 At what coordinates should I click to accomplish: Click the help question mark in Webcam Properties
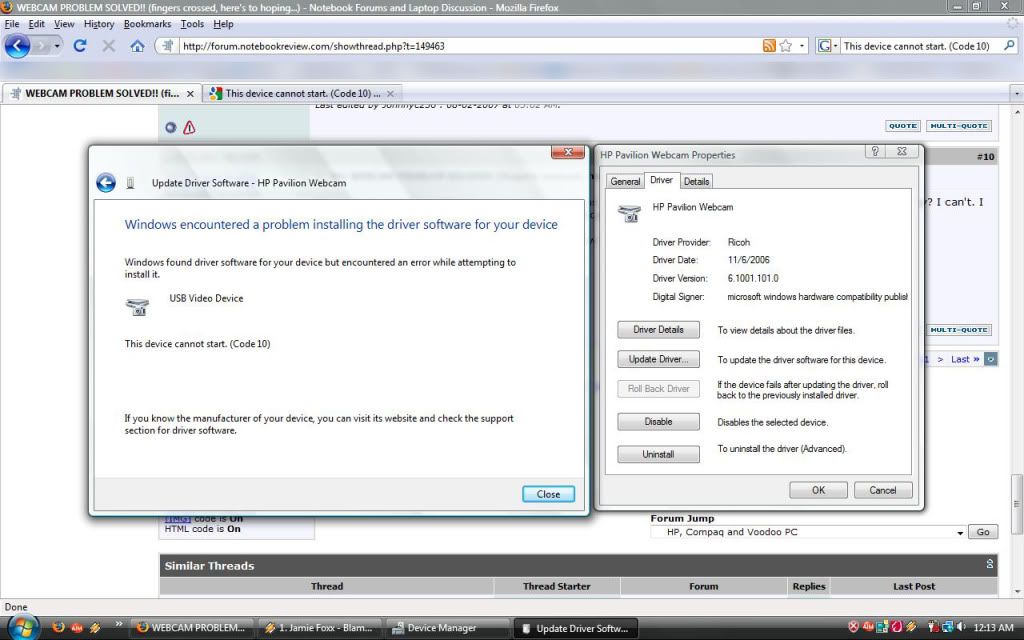pyautogui.click(x=875, y=151)
